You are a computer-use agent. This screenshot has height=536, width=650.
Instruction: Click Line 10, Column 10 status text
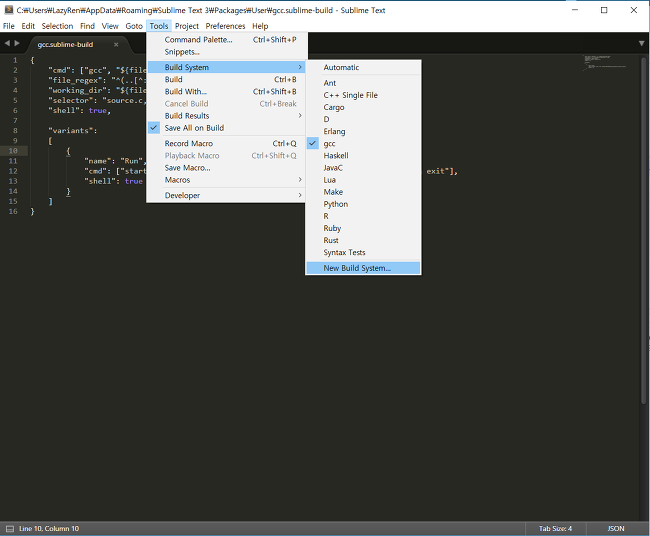[49, 529]
